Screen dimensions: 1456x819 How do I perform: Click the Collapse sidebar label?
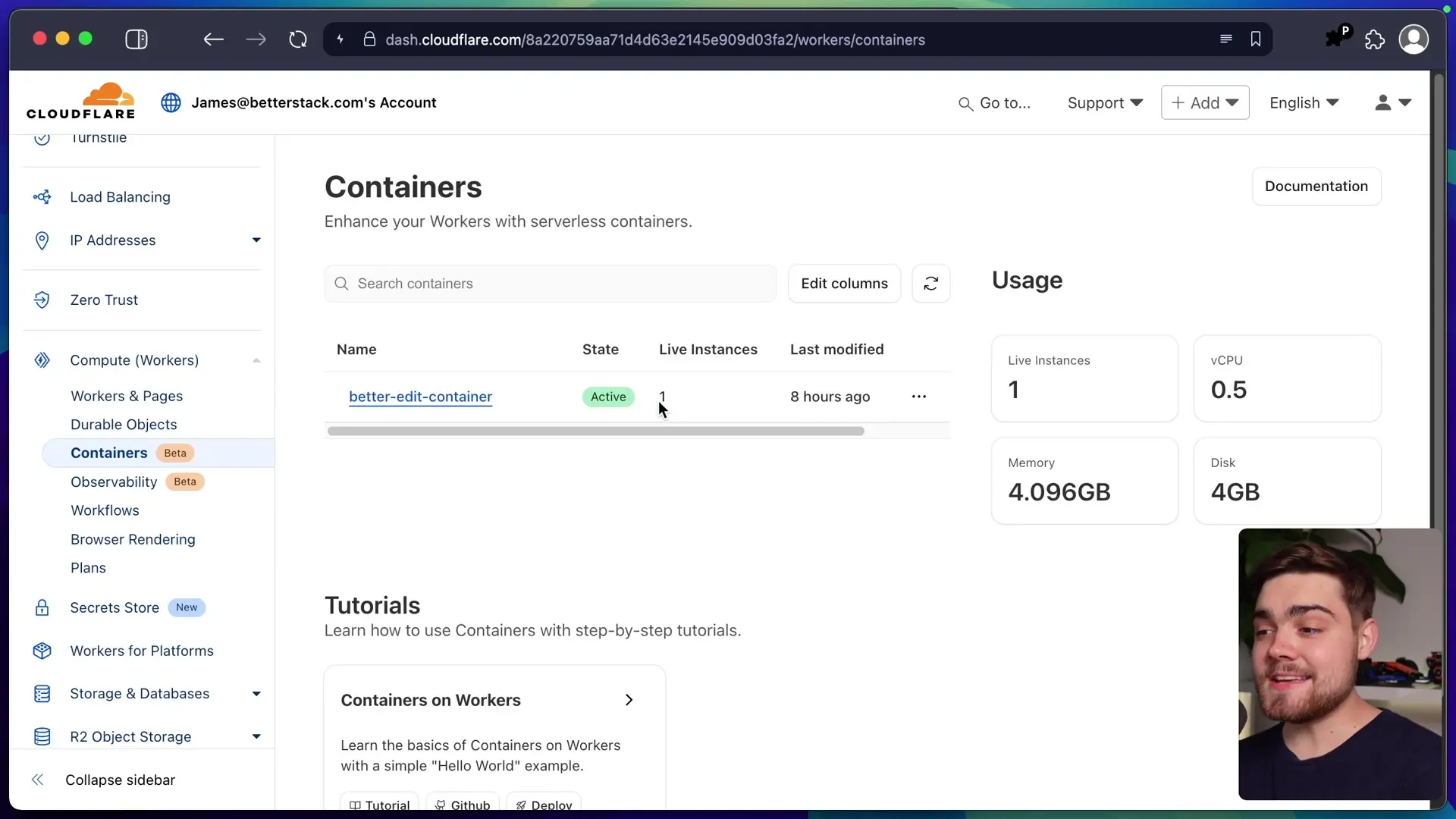coord(120,780)
